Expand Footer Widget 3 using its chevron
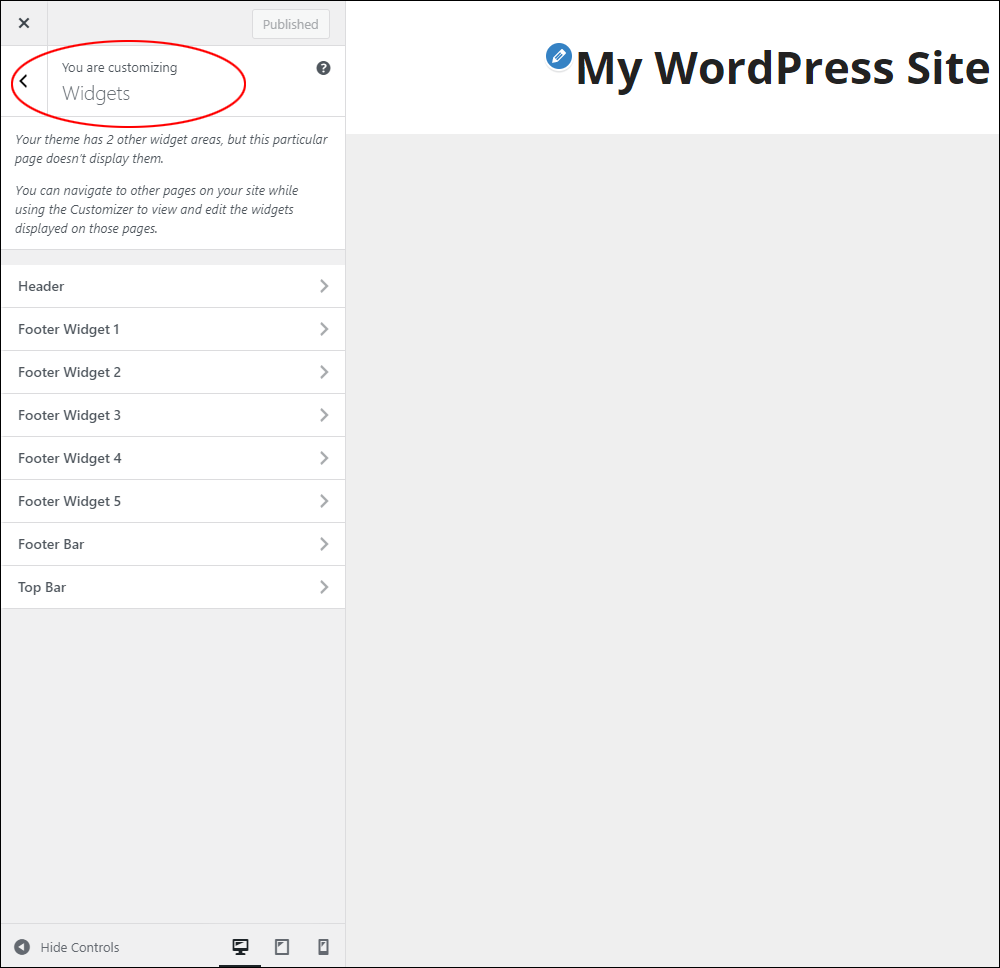The height and width of the screenshot is (968, 1000). 324,415
